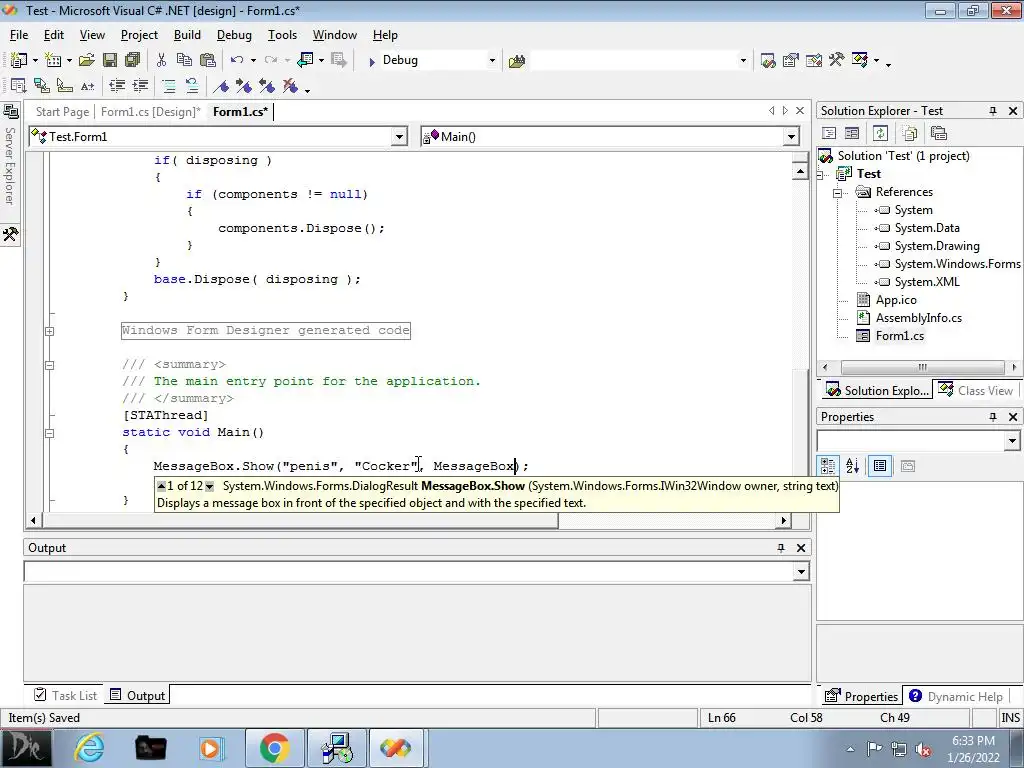Switch to the Class View tab
This screenshot has width=1024, height=768.
coord(977,391)
